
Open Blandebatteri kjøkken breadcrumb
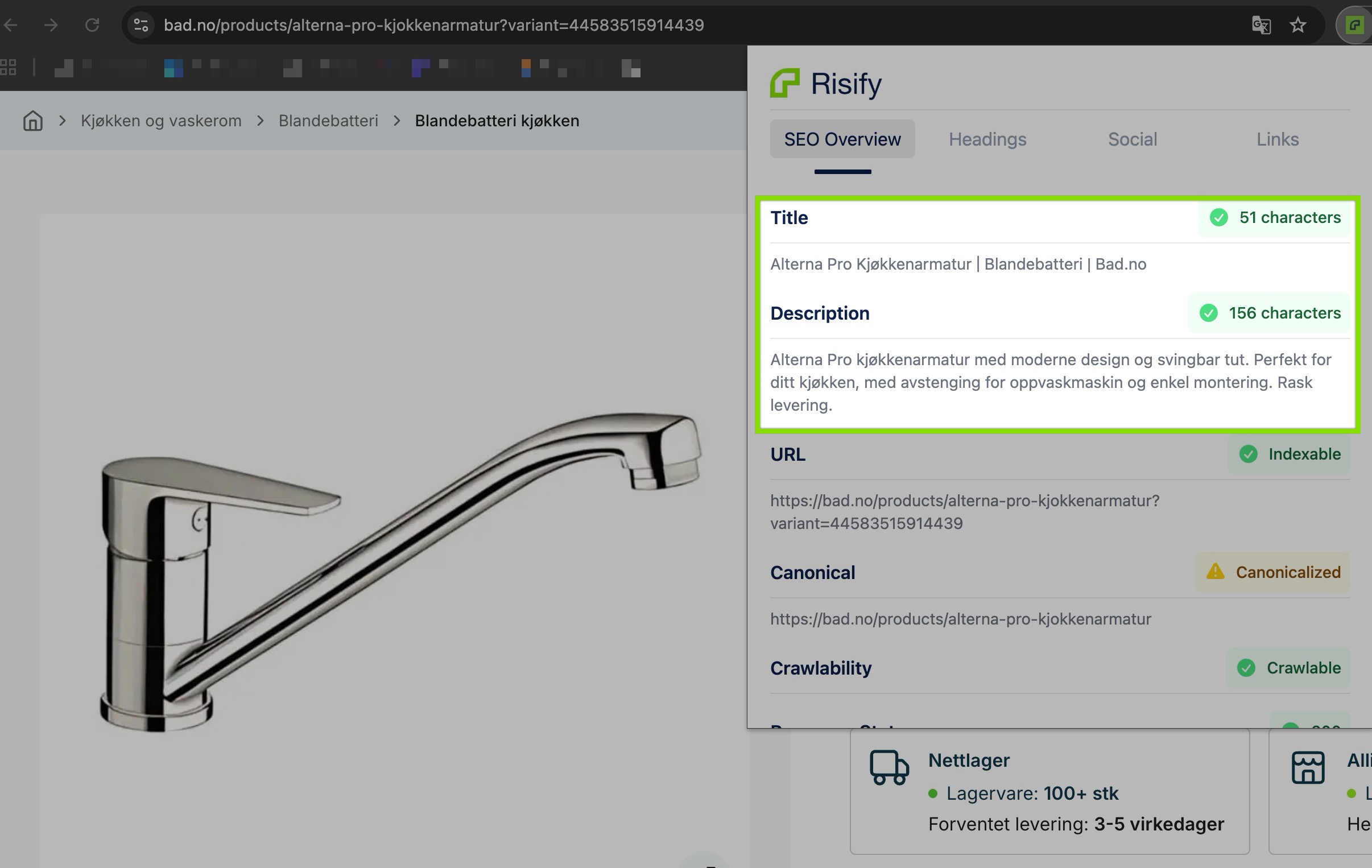point(497,121)
